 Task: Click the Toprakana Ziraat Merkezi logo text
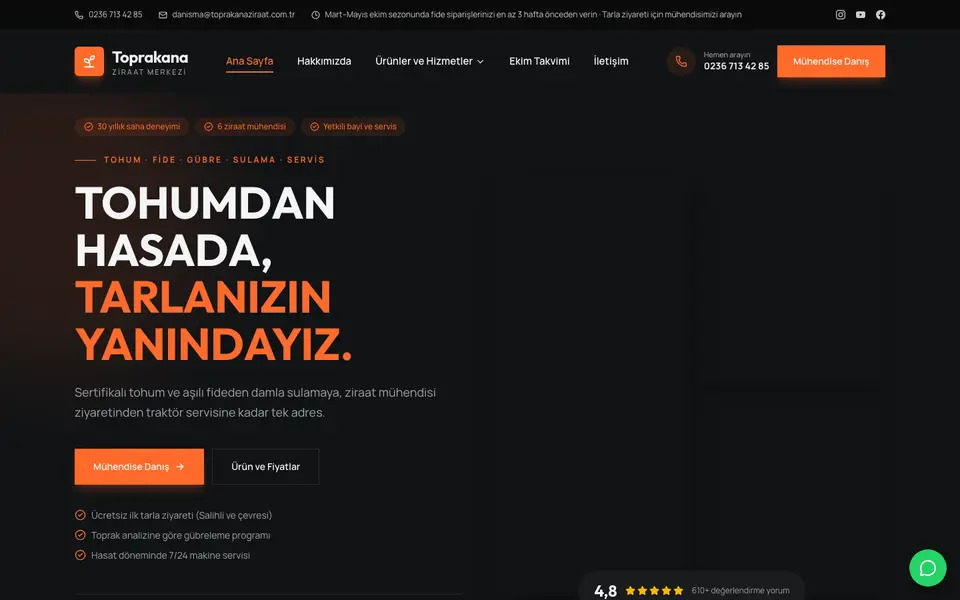pos(150,62)
